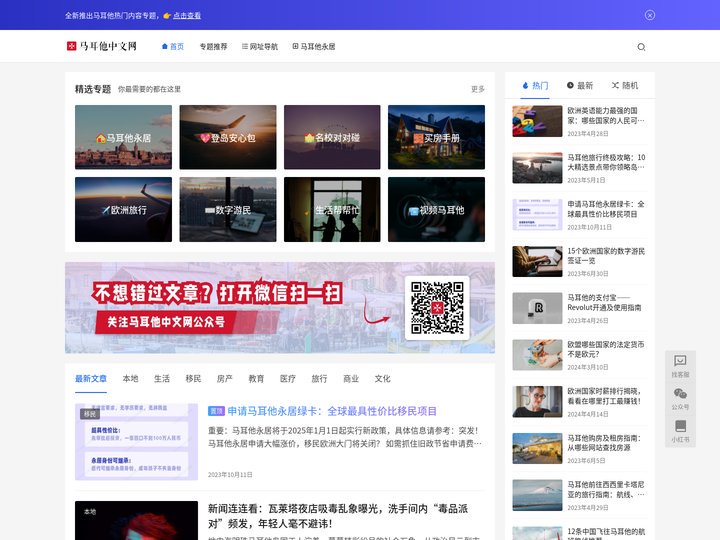The image size is (720, 540).
Task: Open sidebar article 12条中国飞往马耳他的航
Action: click(x=606, y=533)
